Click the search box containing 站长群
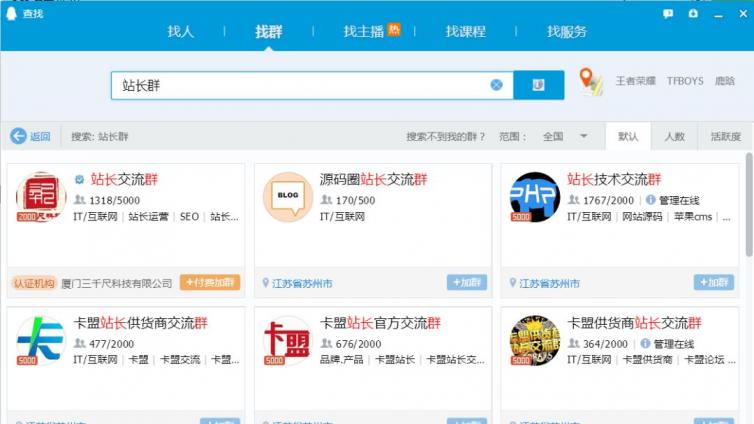 (312, 86)
